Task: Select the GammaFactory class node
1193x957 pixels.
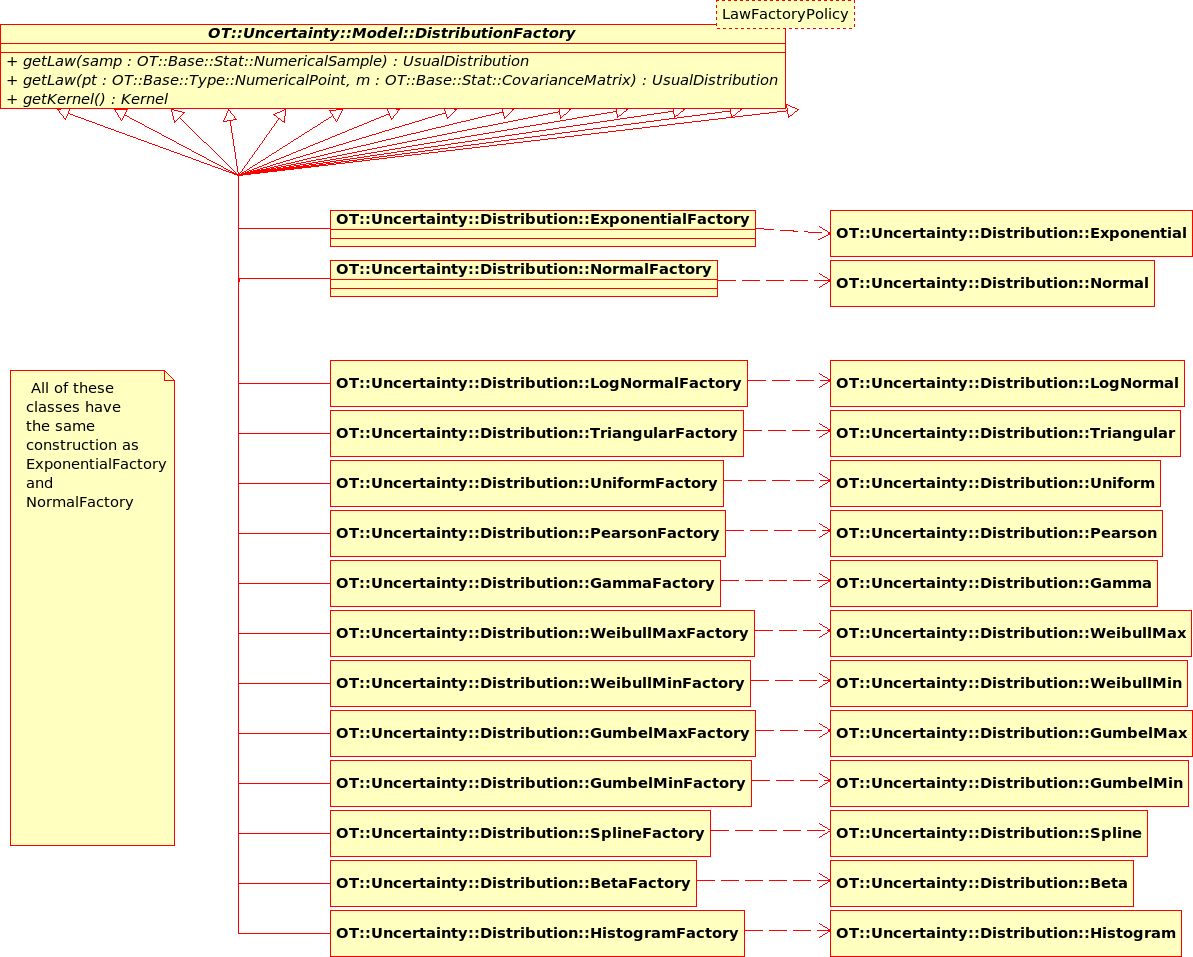Action: (x=524, y=583)
